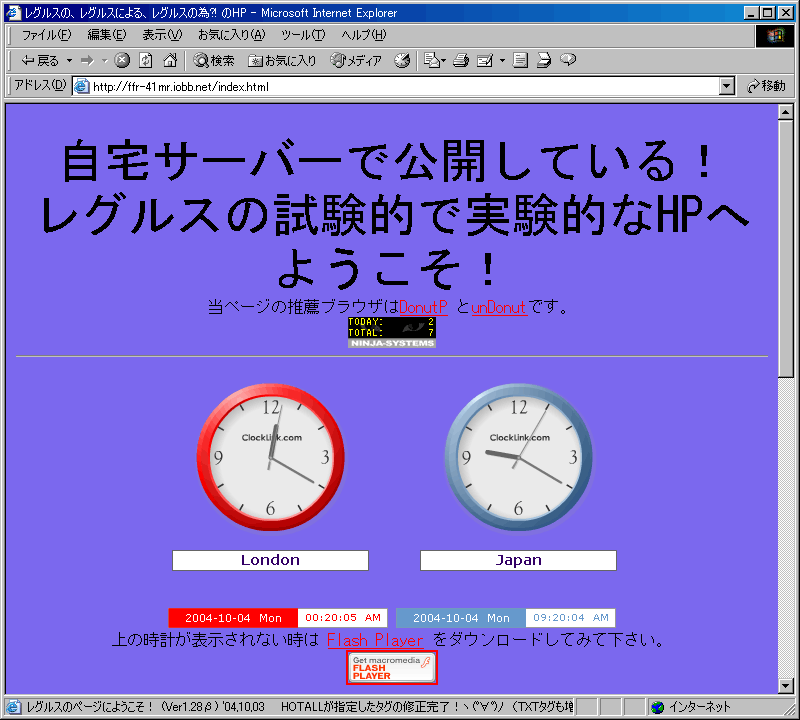The height and width of the screenshot is (720, 800).
Task: Open the ツール(T) menu
Action: pyautogui.click(x=303, y=35)
